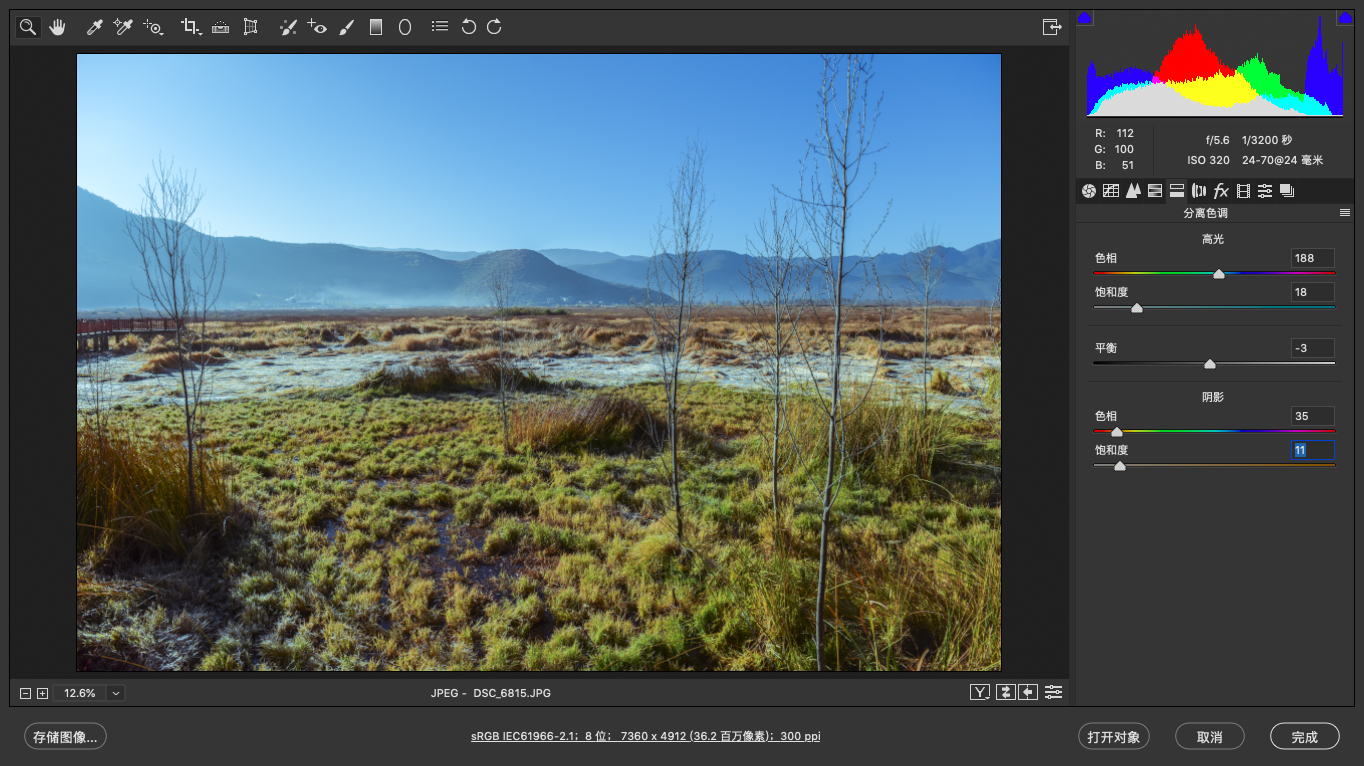Activate the Targeted Adjustment tool
Image resolution: width=1364 pixels, height=766 pixels.
pyautogui.click(x=153, y=27)
